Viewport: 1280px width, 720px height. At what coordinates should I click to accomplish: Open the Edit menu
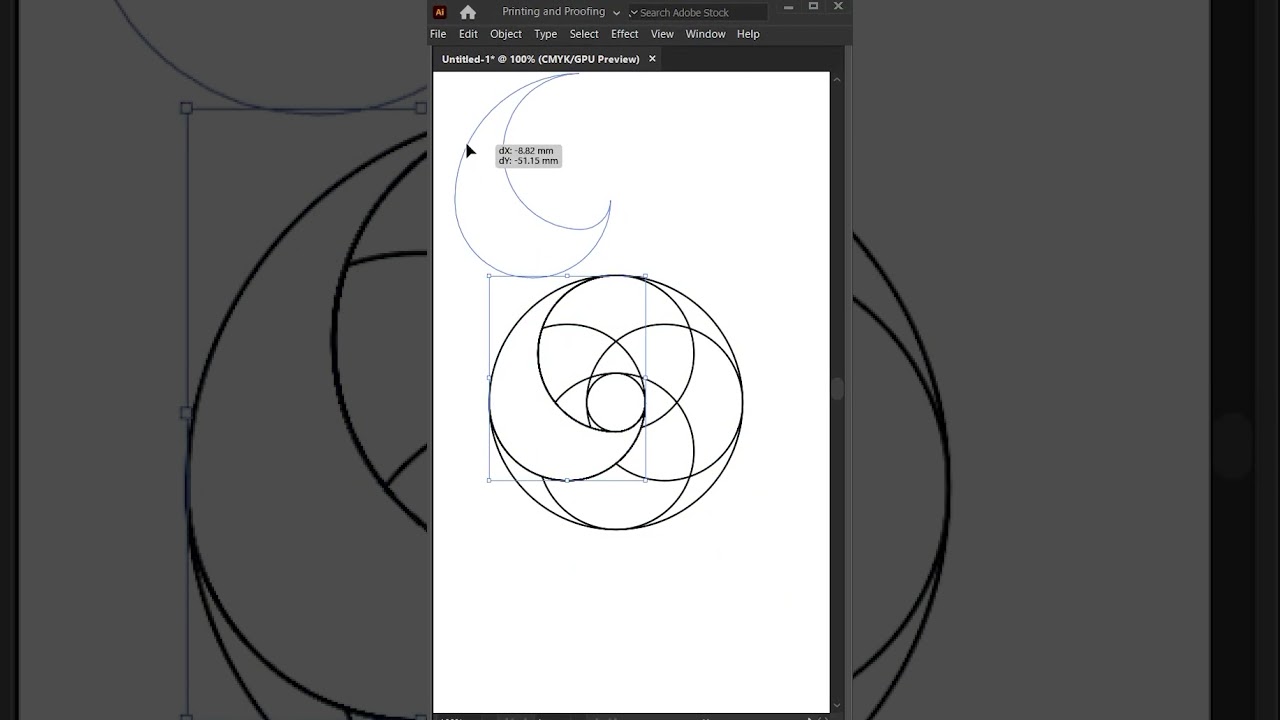(x=468, y=34)
